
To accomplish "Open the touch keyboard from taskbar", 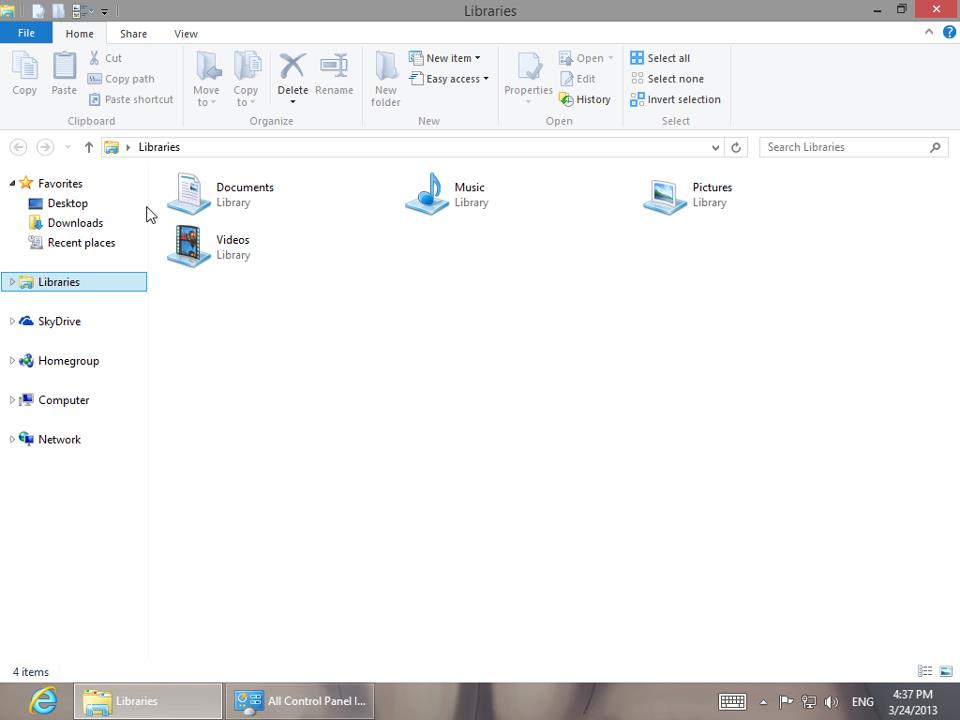I will click(x=732, y=702).
